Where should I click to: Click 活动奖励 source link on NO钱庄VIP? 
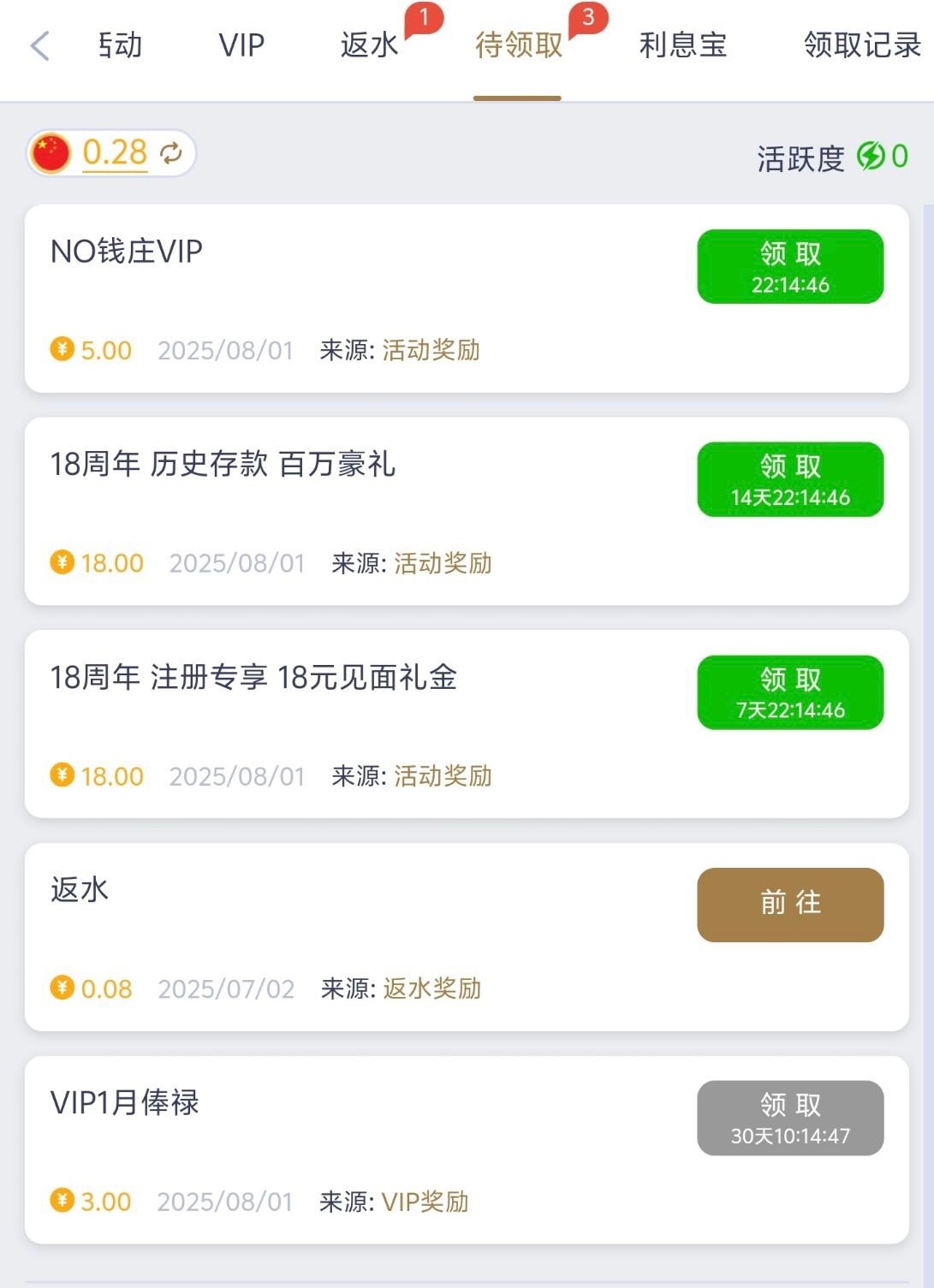(431, 350)
